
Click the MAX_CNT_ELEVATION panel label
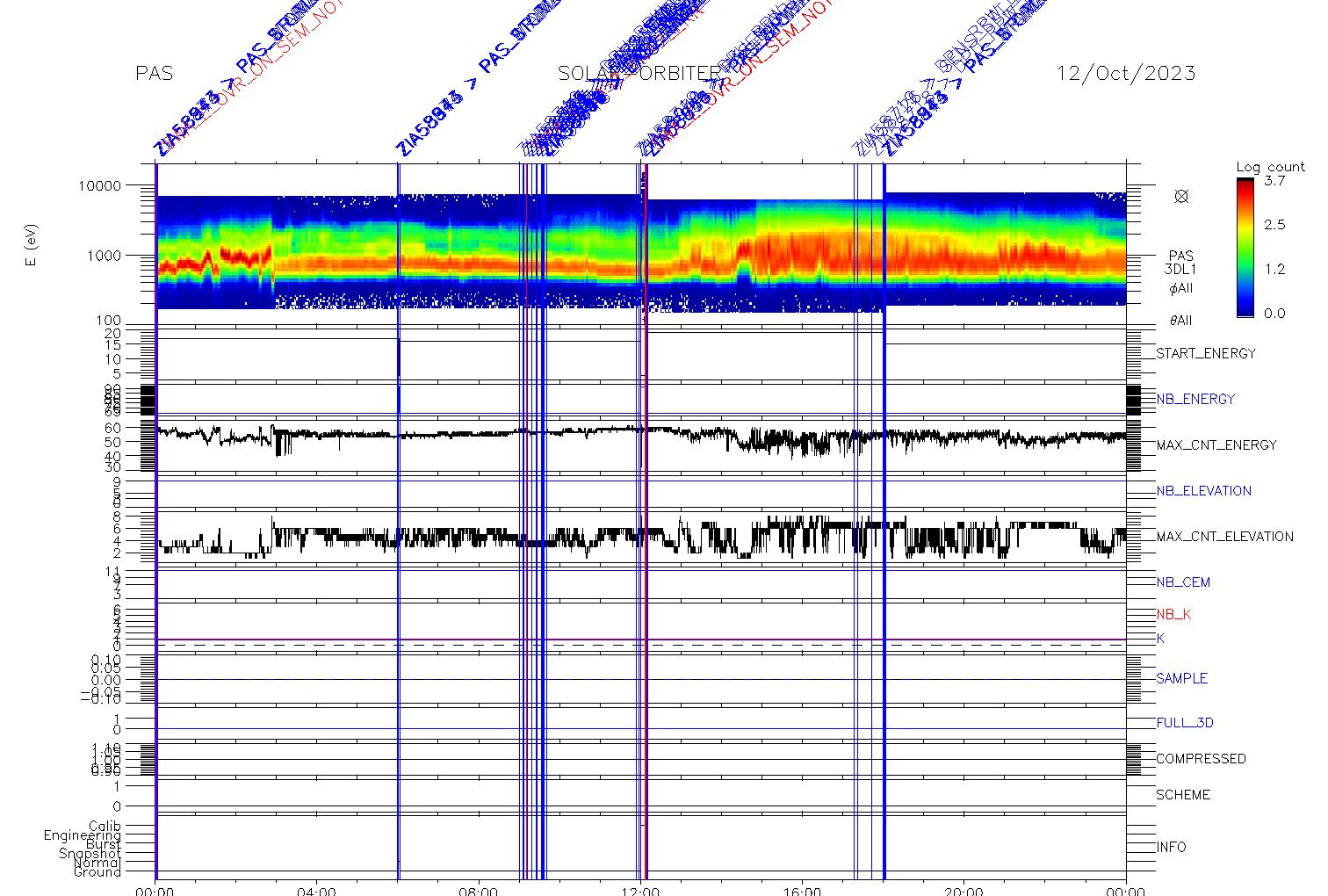[x=1225, y=536]
